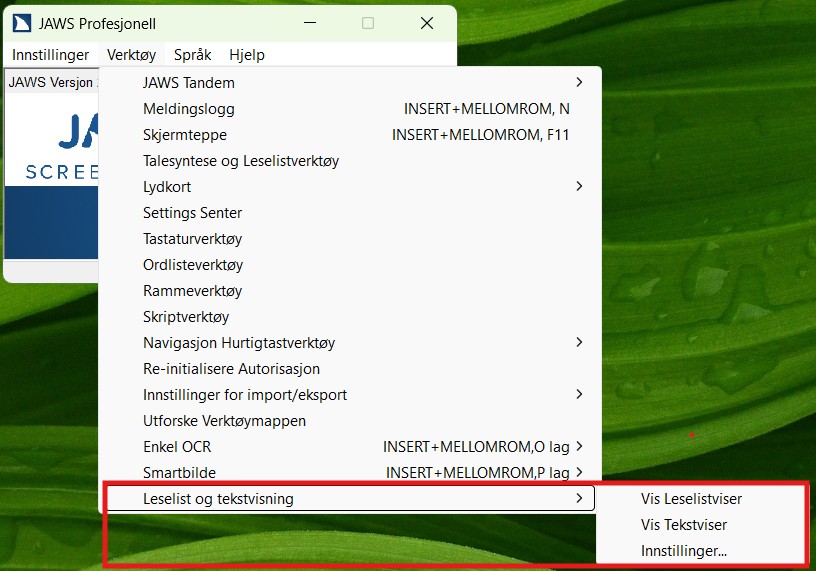Click the INSERT+MELLOMROM,O lag shortcut text
The height and width of the screenshot is (571, 816).
476,447
